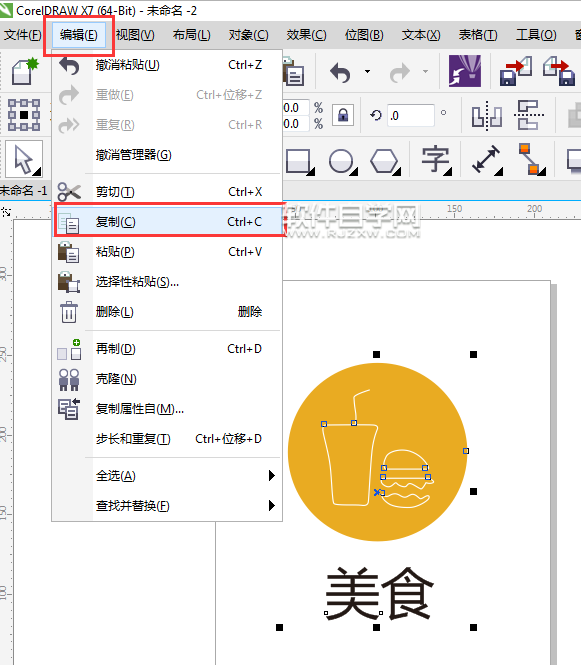This screenshot has height=665, width=581.
Task: Click the clone figures icon beside 克隆
Action: point(69,379)
